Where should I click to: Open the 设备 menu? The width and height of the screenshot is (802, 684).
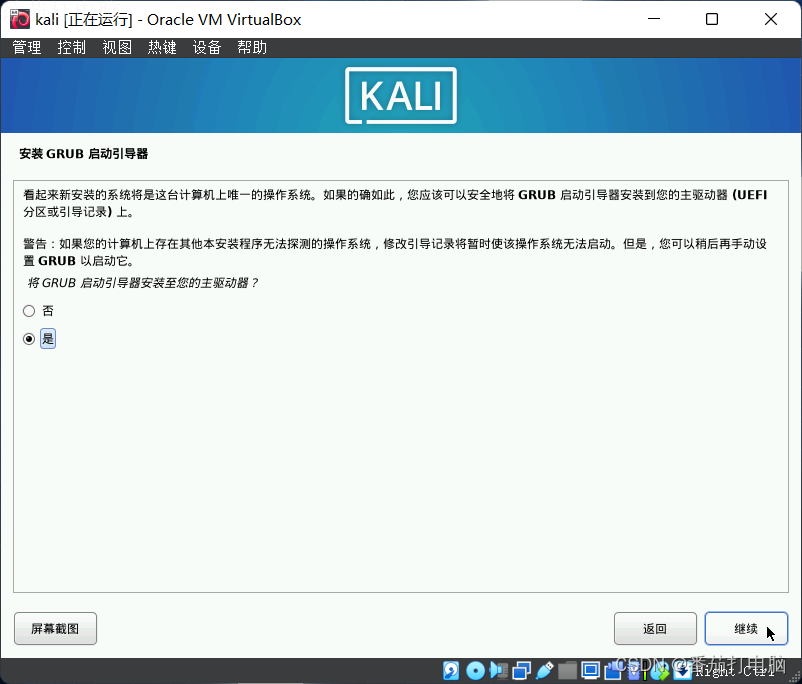click(207, 48)
